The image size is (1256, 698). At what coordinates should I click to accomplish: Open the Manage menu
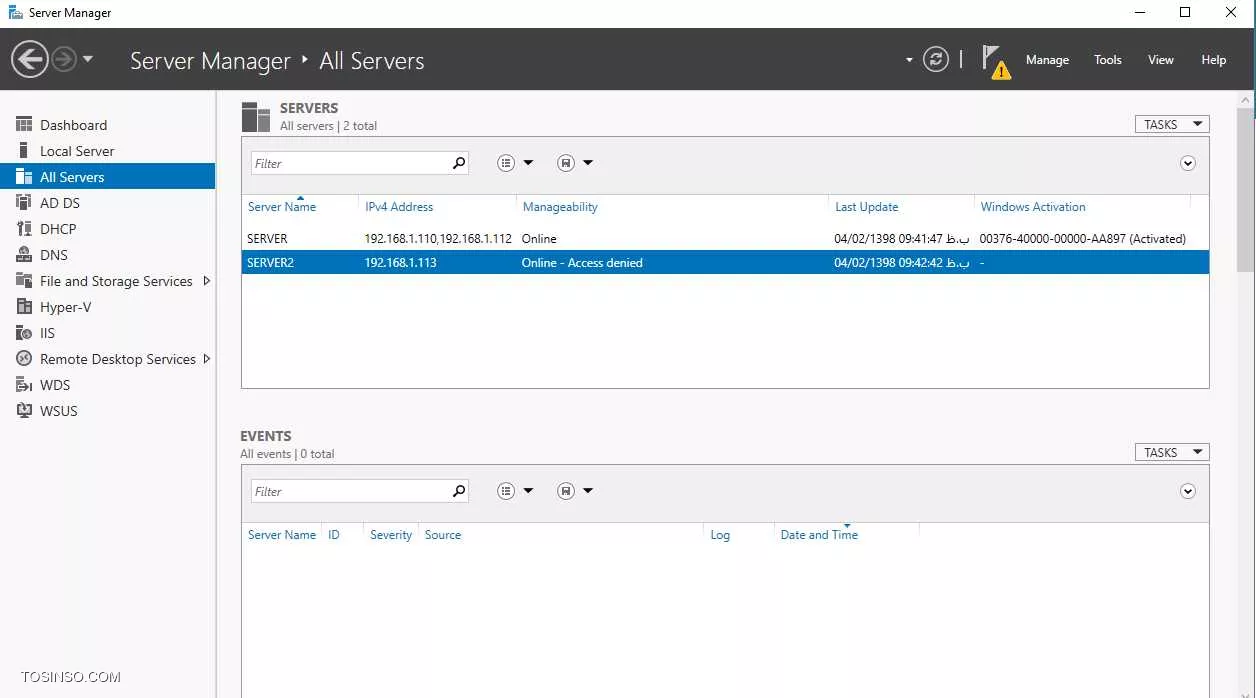tap(1047, 60)
